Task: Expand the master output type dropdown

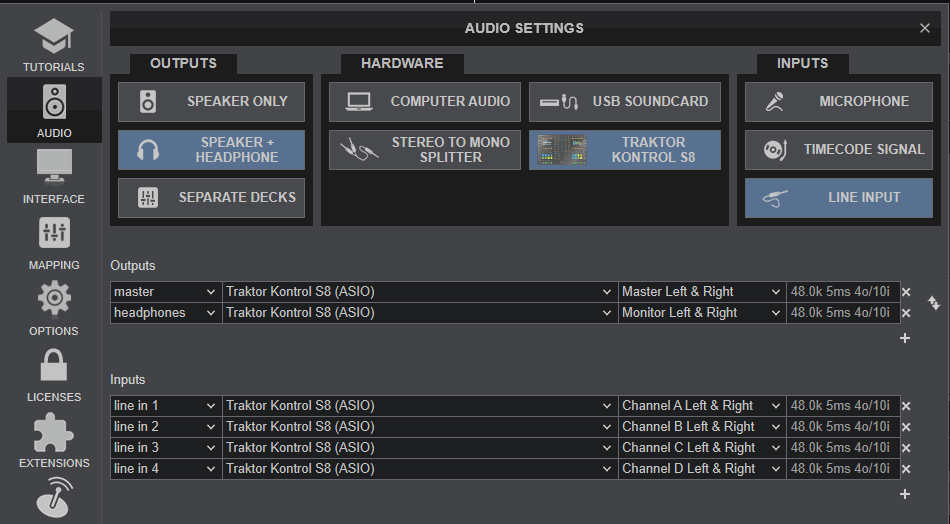Action: click(x=165, y=292)
